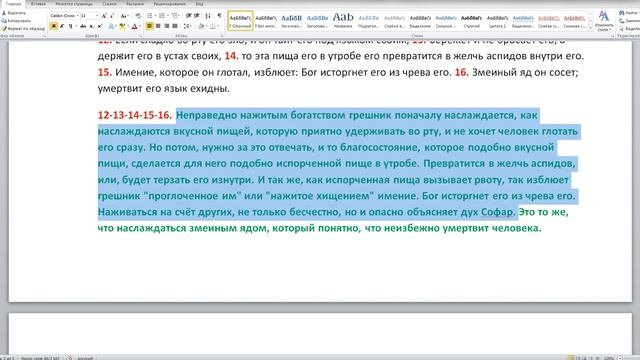The image size is (640, 360).
Task: Toggle align text left
Action: point(149,26)
